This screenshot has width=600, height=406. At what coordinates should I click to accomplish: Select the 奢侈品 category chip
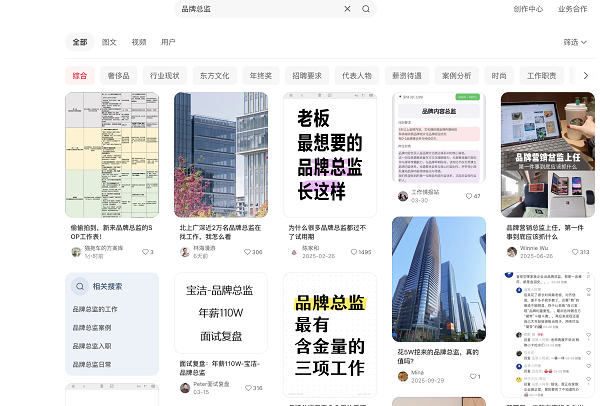pyautogui.click(x=117, y=75)
